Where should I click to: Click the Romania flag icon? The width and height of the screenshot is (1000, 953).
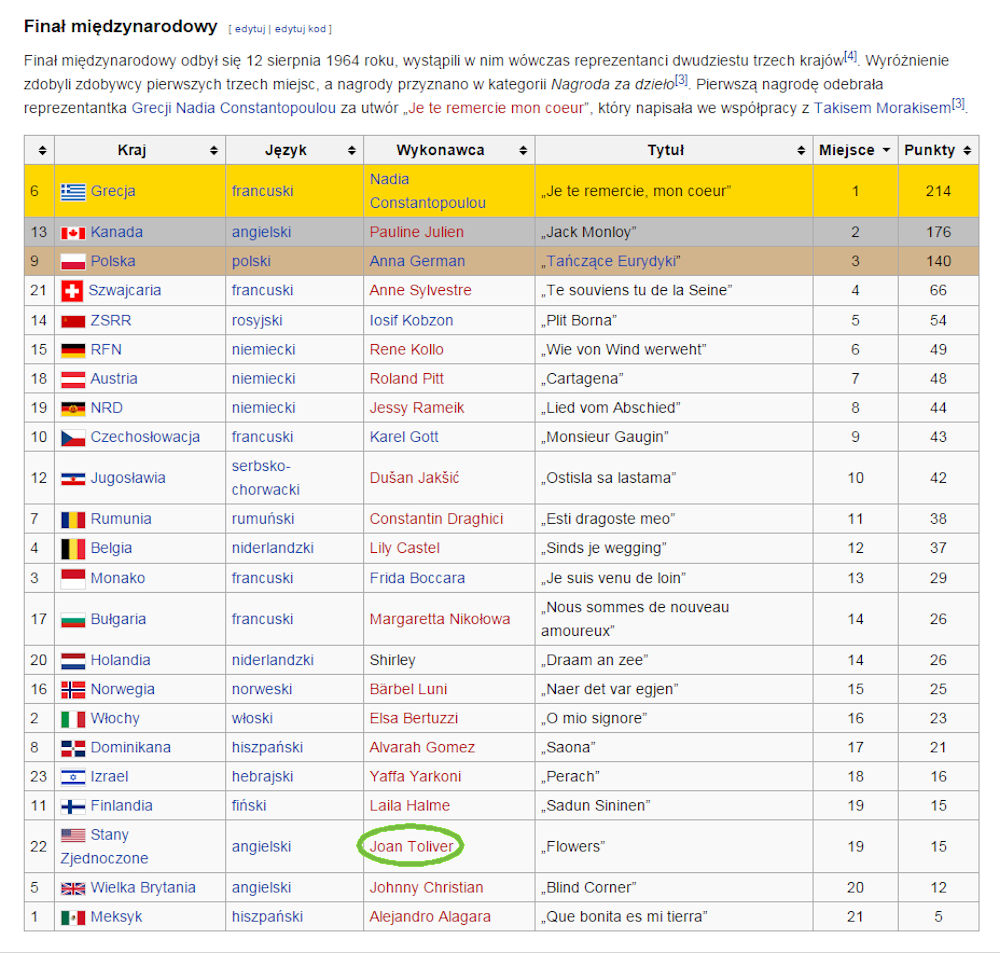(x=73, y=519)
